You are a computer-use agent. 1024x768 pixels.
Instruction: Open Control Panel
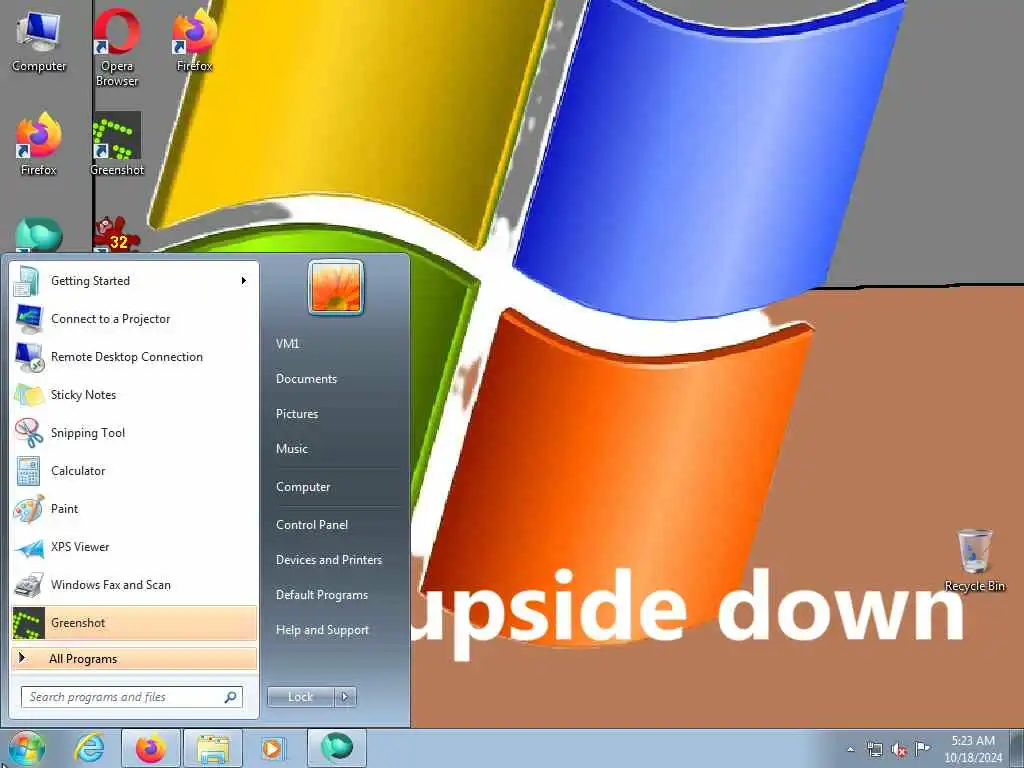click(x=312, y=525)
